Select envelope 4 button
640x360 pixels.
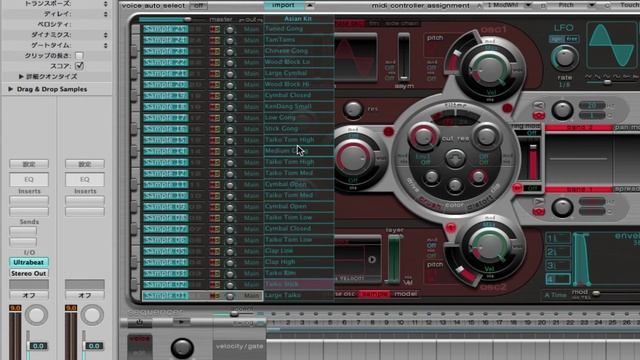[558, 279]
